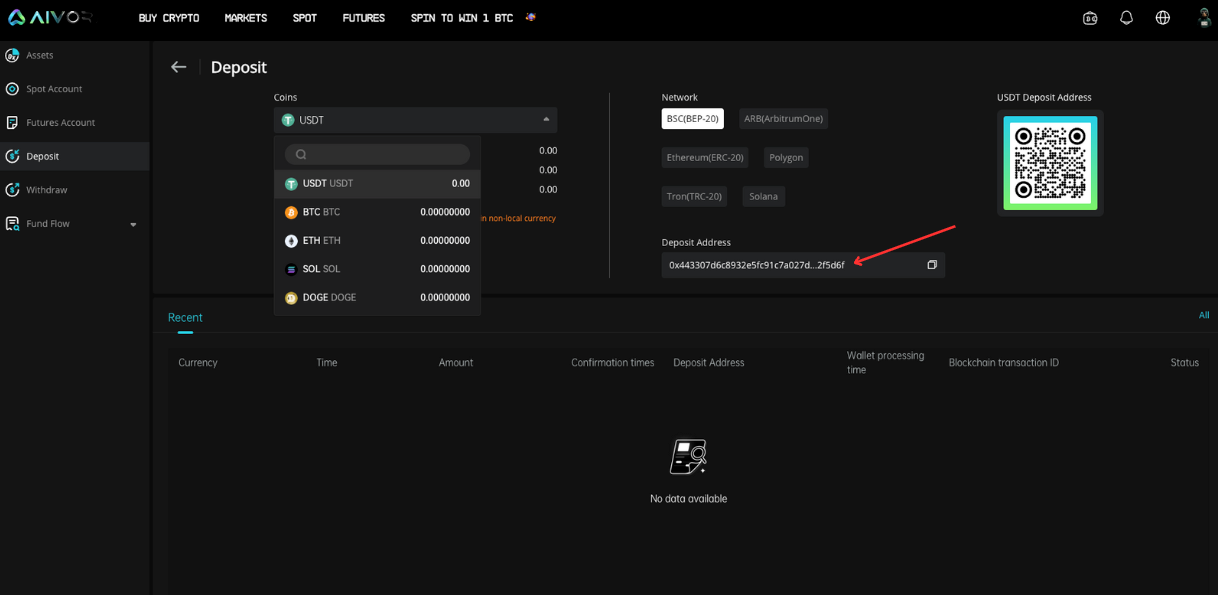Click the Time column header
Image resolution: width=1218 pixels, height=595 pixels.
[x=327, y=363]
